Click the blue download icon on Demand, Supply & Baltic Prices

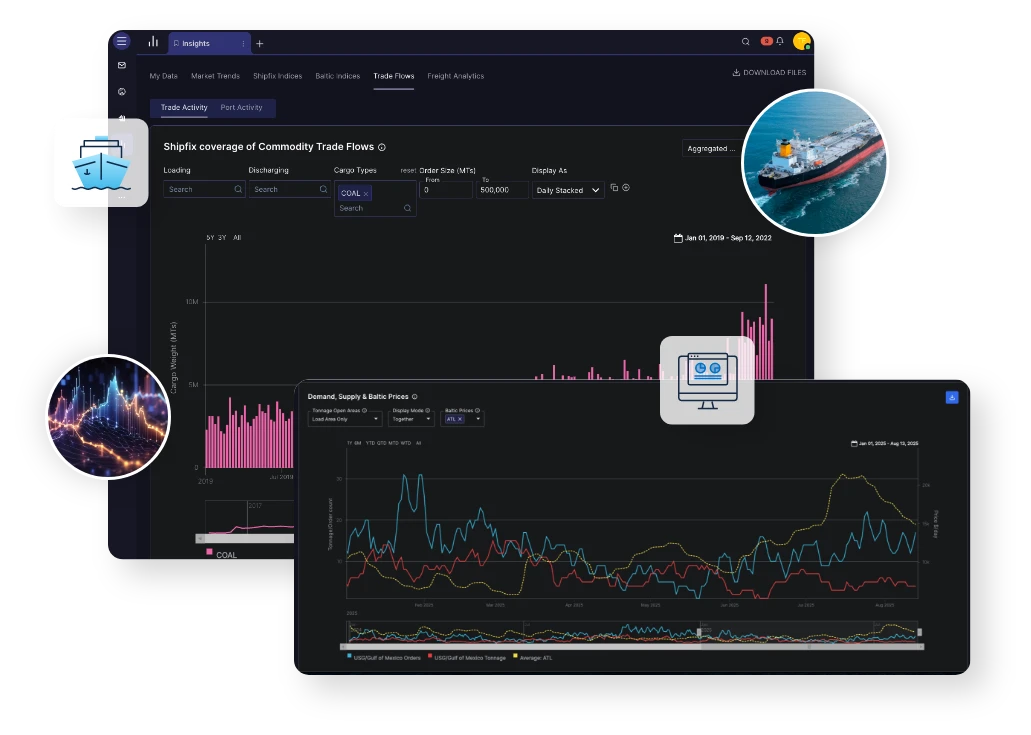click(951, 396)
